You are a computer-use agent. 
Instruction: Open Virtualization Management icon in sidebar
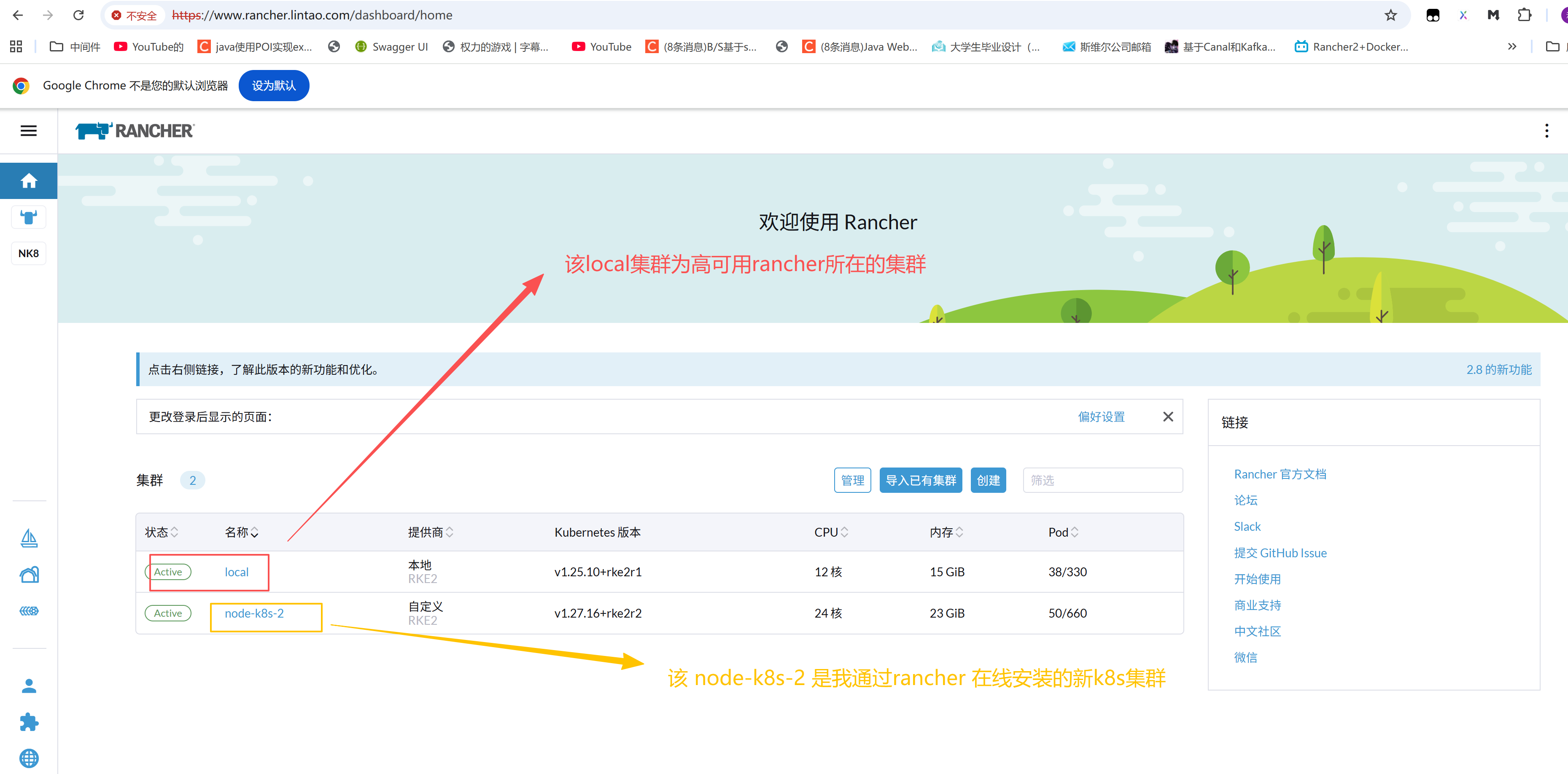pyautogui.click(x=29, y=610)
